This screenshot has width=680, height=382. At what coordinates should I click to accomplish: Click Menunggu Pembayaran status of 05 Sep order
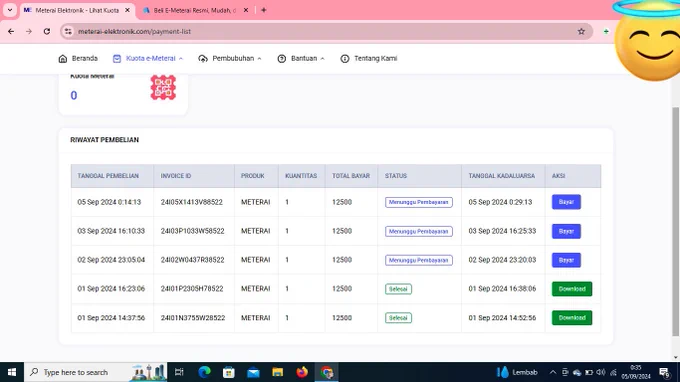[x=418, y=202]
